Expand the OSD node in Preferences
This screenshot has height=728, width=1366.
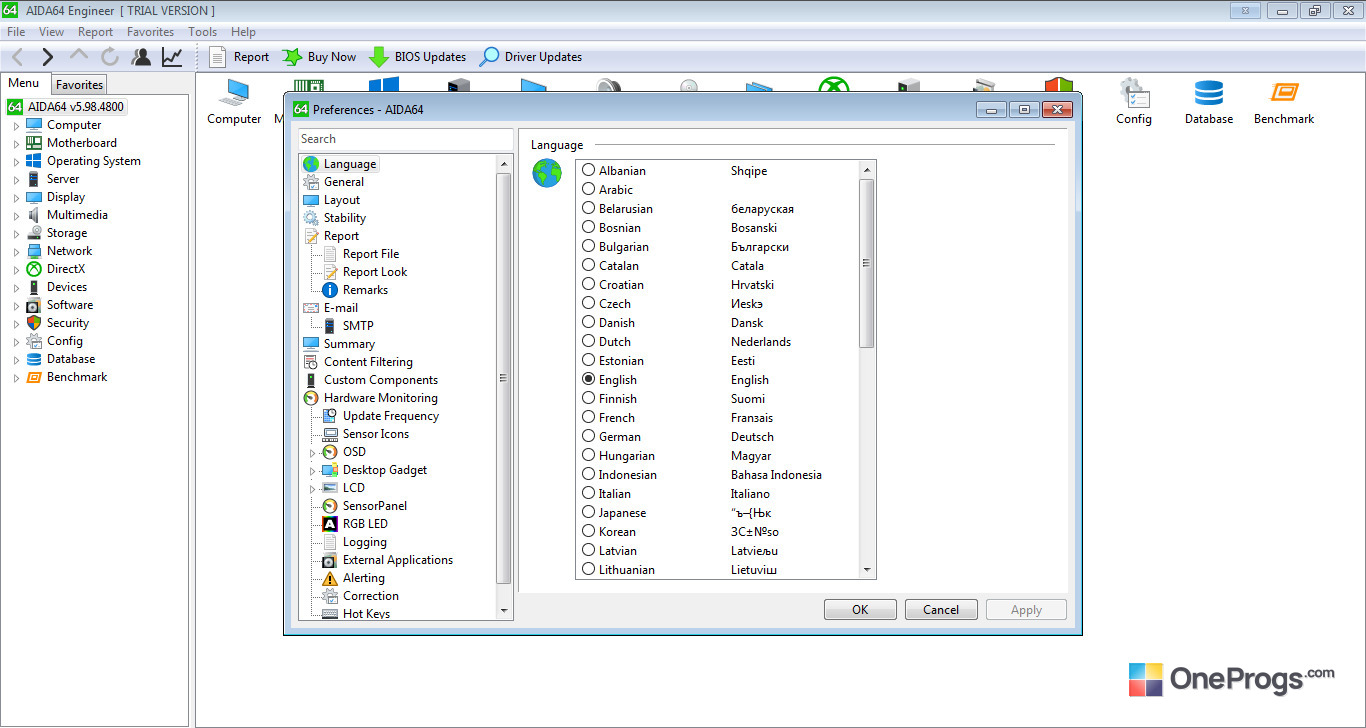pyautogui.click(x=312, y=453)
